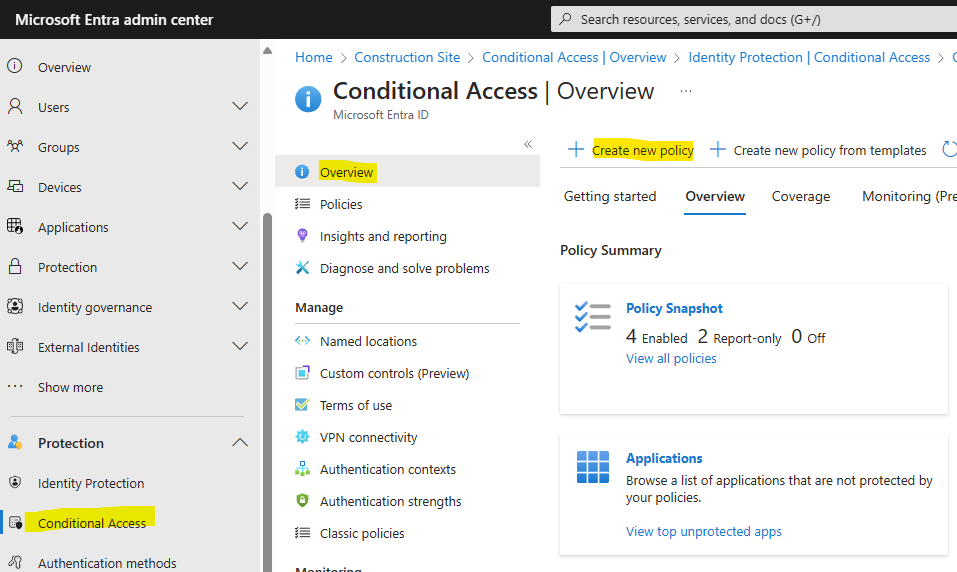The width and height of the screenshot is (957, 572).
Task: Click the Custom controls (Preview) icon
Action: click(302, 372)
